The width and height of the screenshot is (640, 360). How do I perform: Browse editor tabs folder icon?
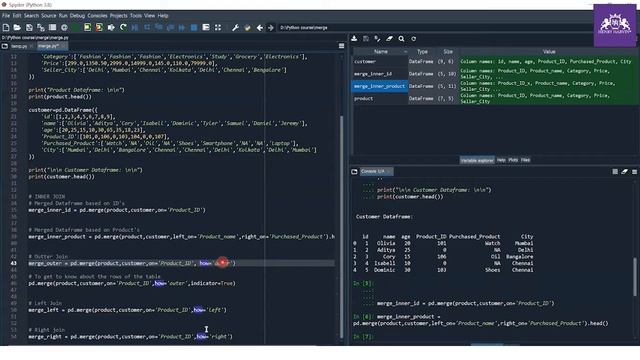(x=5, y=46)
